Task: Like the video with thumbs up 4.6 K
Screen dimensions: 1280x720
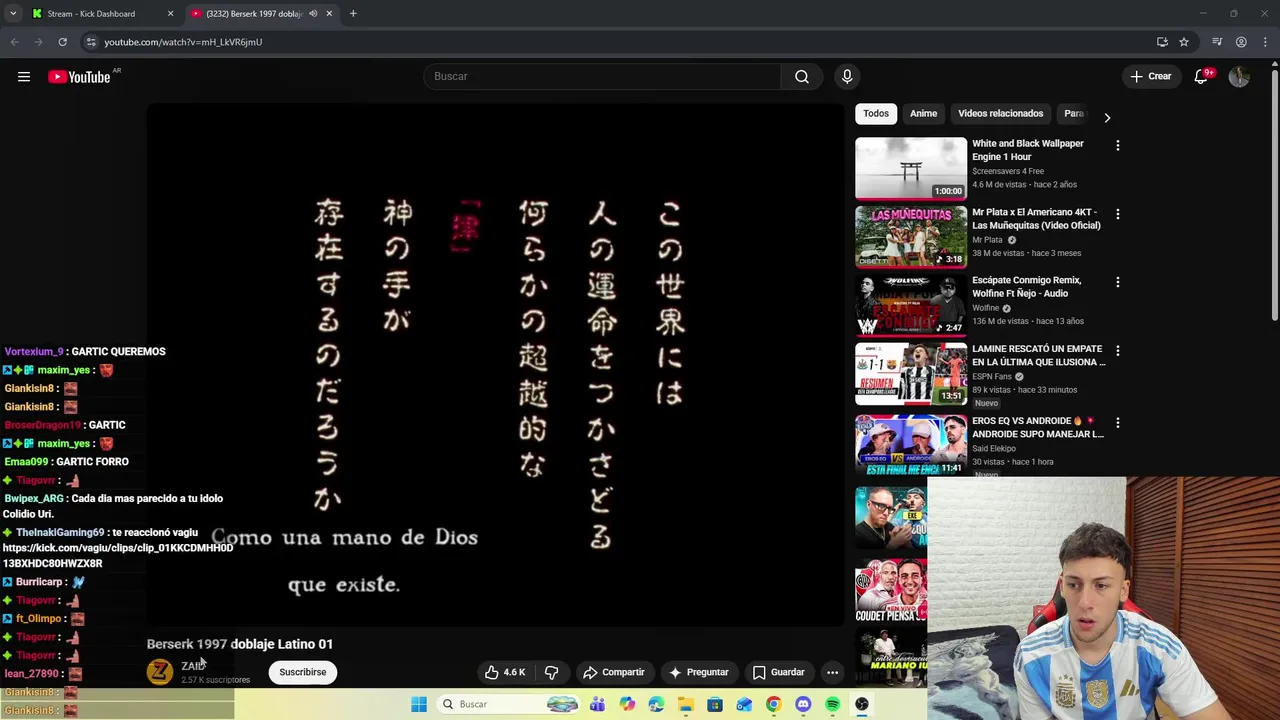Action: [x=505, y=672]
